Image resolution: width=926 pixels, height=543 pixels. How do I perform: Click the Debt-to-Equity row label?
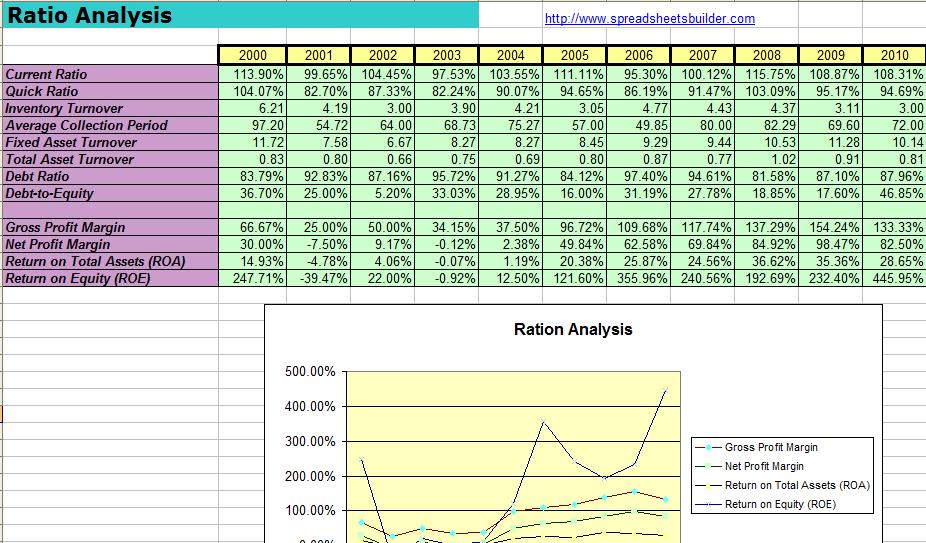tap(111, 193)
